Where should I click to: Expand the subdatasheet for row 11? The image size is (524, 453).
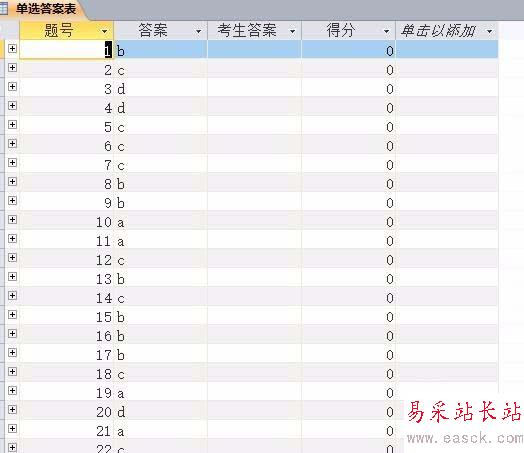[x=12, y=239]
